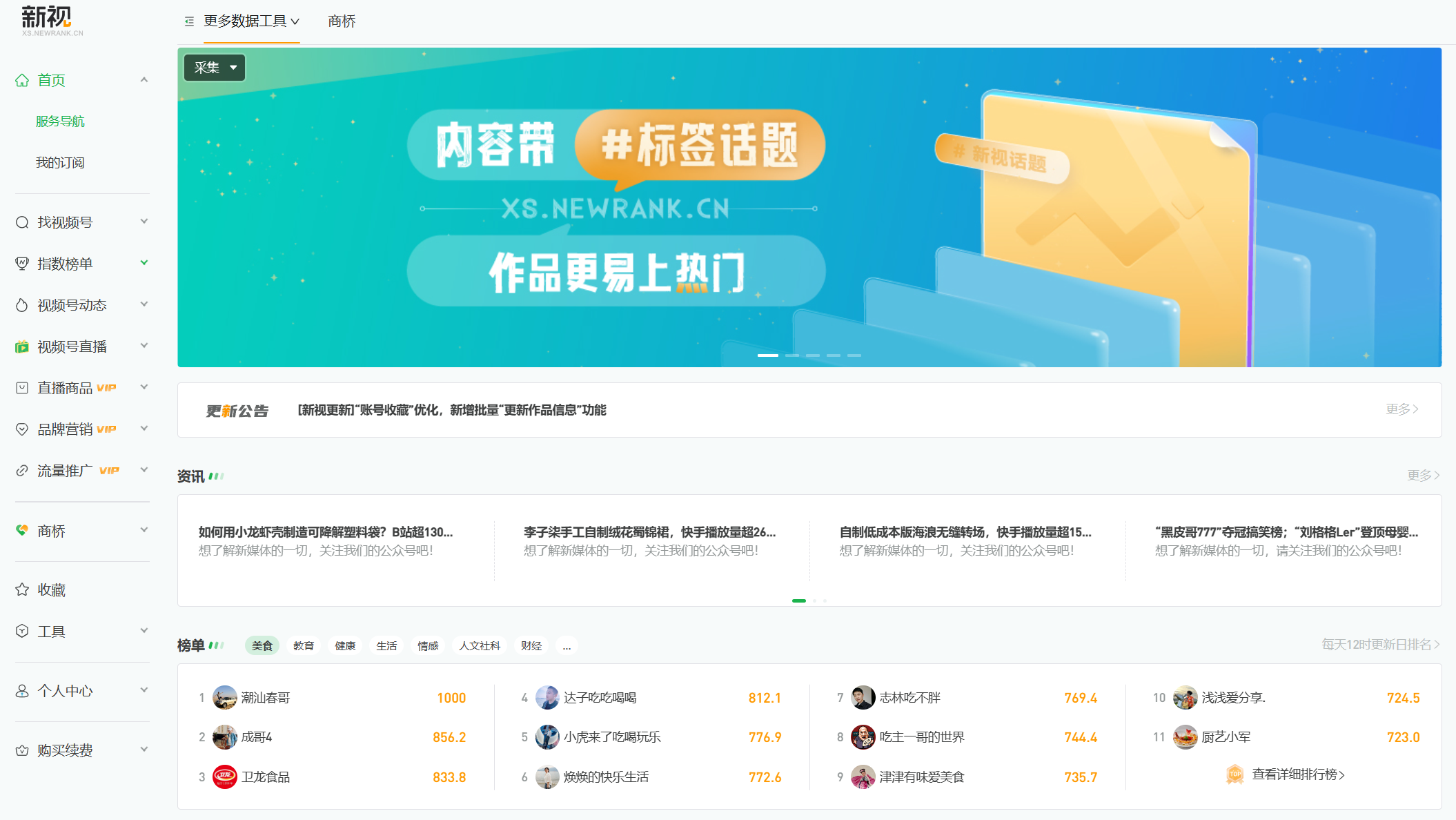1456x820 pixels.
Task: Switch ranking category to 教育
Action: (x=304, y=645)
